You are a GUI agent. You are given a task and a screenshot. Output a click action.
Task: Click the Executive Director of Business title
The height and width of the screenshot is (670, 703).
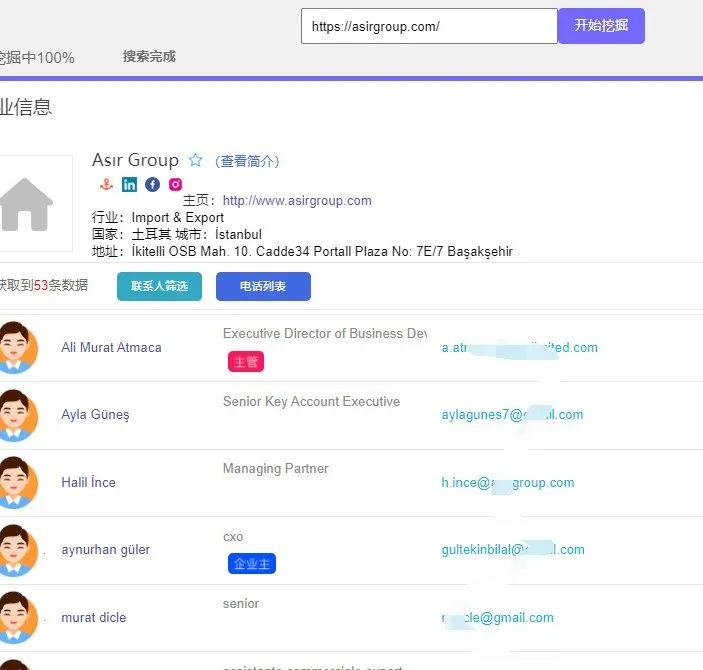pos(325,333)
